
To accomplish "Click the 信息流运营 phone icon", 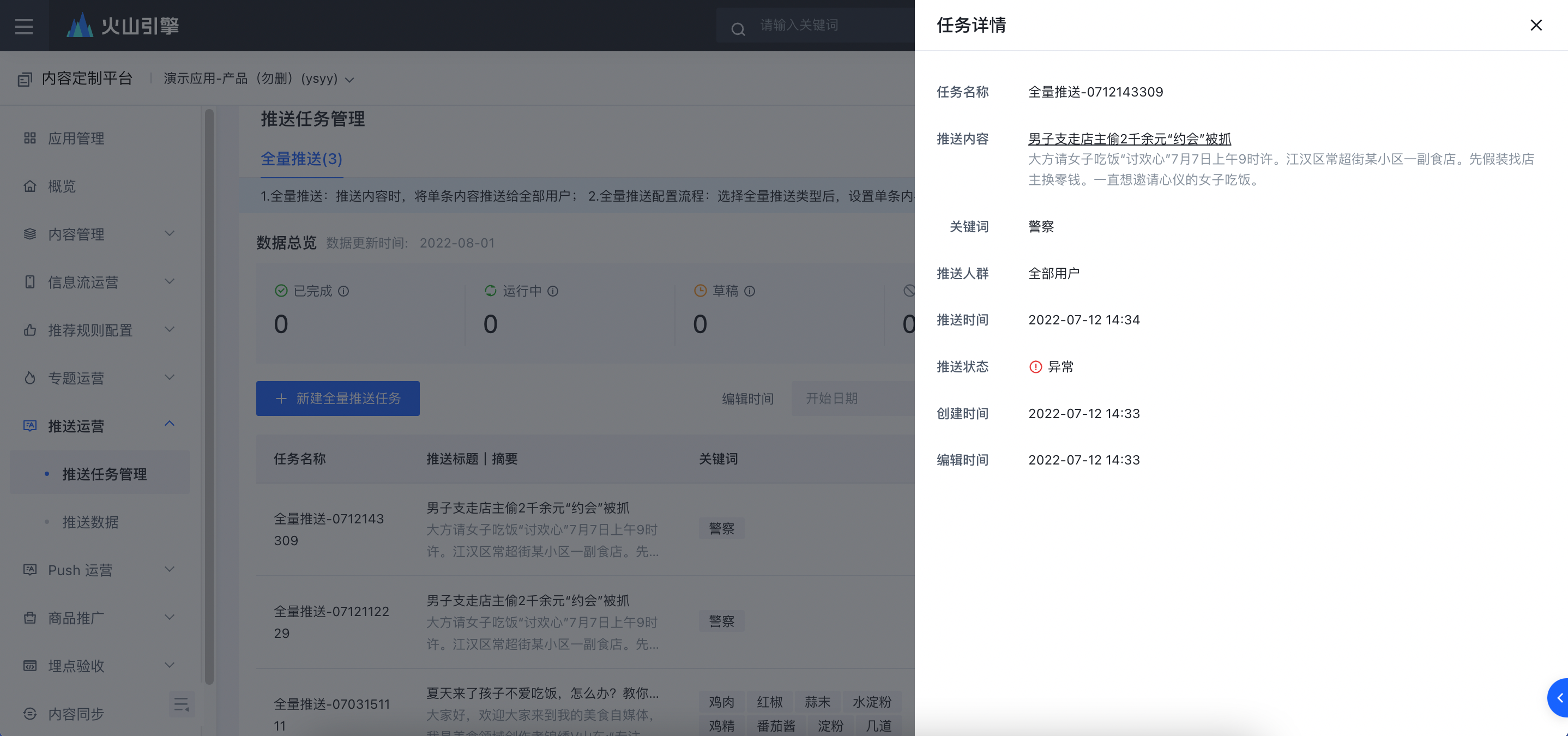I will 30,282.
